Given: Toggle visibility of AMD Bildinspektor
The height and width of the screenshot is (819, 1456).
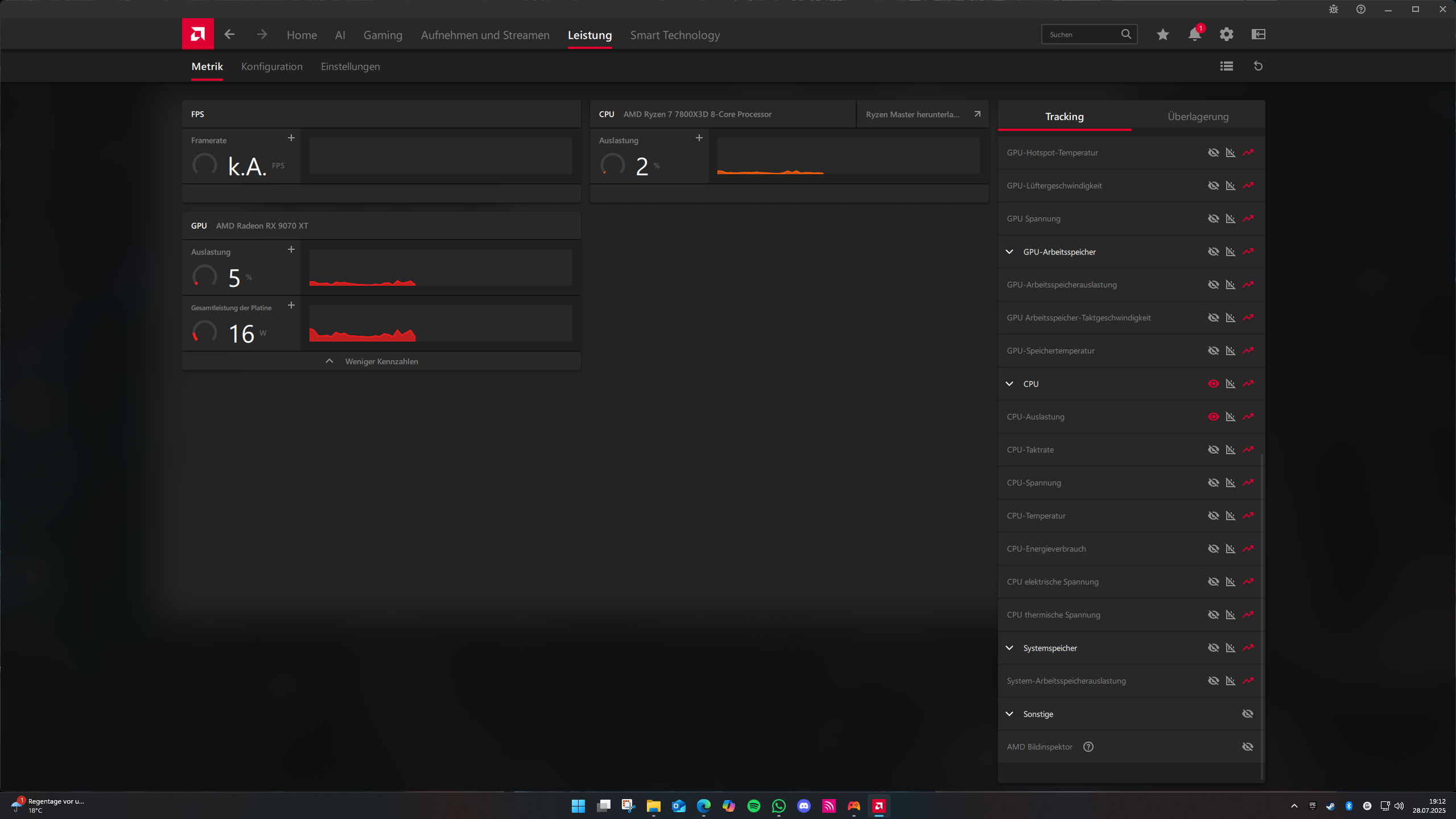Looking at the screenshot, I should coord(1247,747).
